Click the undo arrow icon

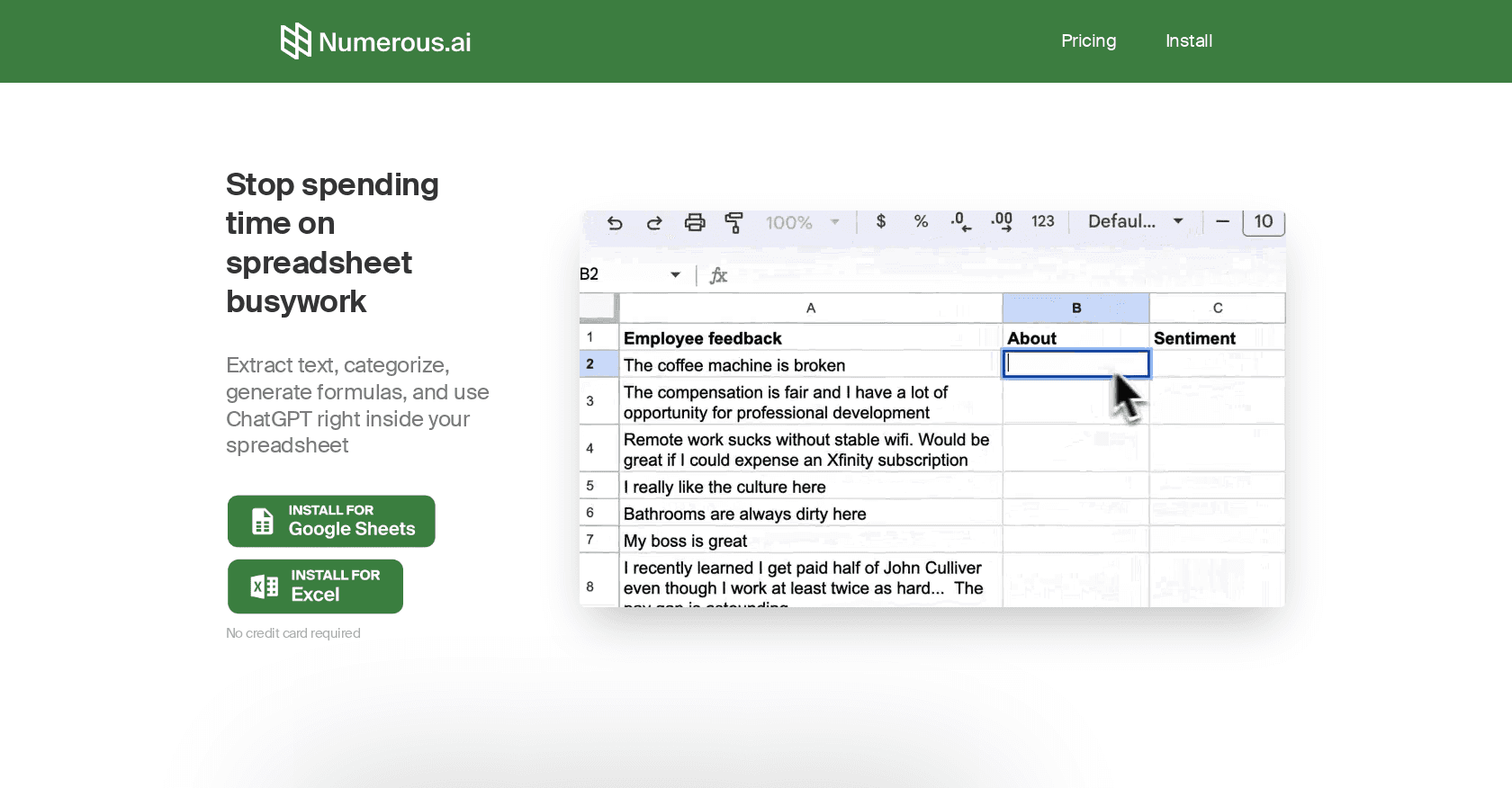(x=615, y=223)
